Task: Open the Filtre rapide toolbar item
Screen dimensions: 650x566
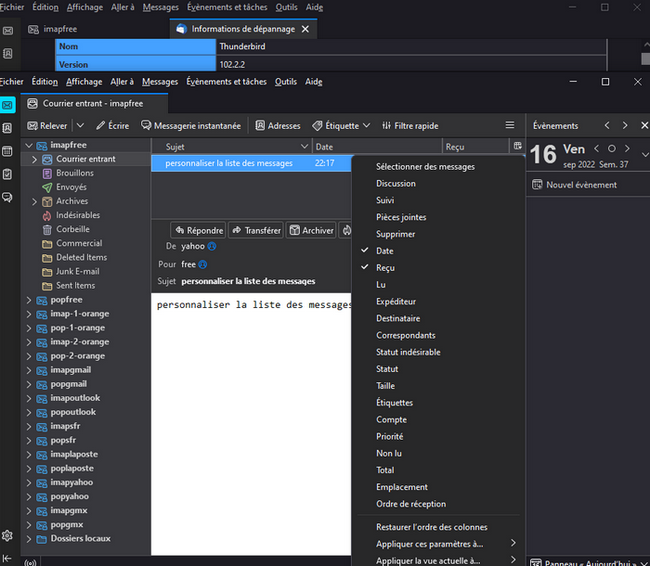Action: tap(409, 126)
